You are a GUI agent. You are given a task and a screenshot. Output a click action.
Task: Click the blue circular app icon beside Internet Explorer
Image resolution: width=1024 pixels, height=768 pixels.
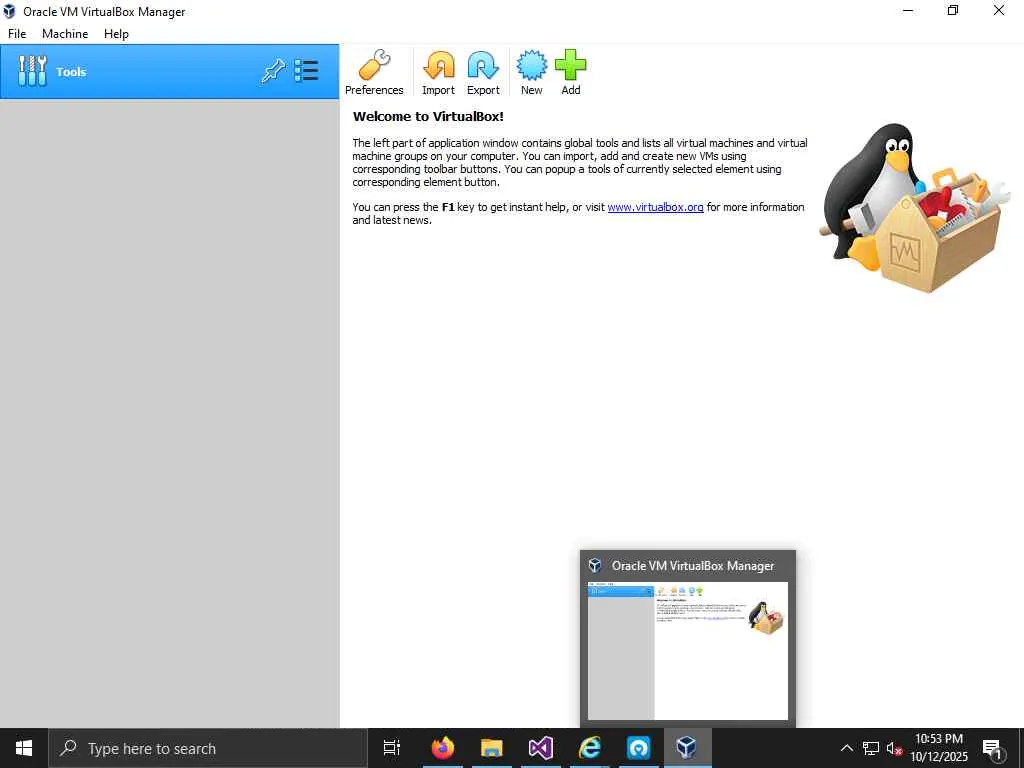[x=639, y=748]
